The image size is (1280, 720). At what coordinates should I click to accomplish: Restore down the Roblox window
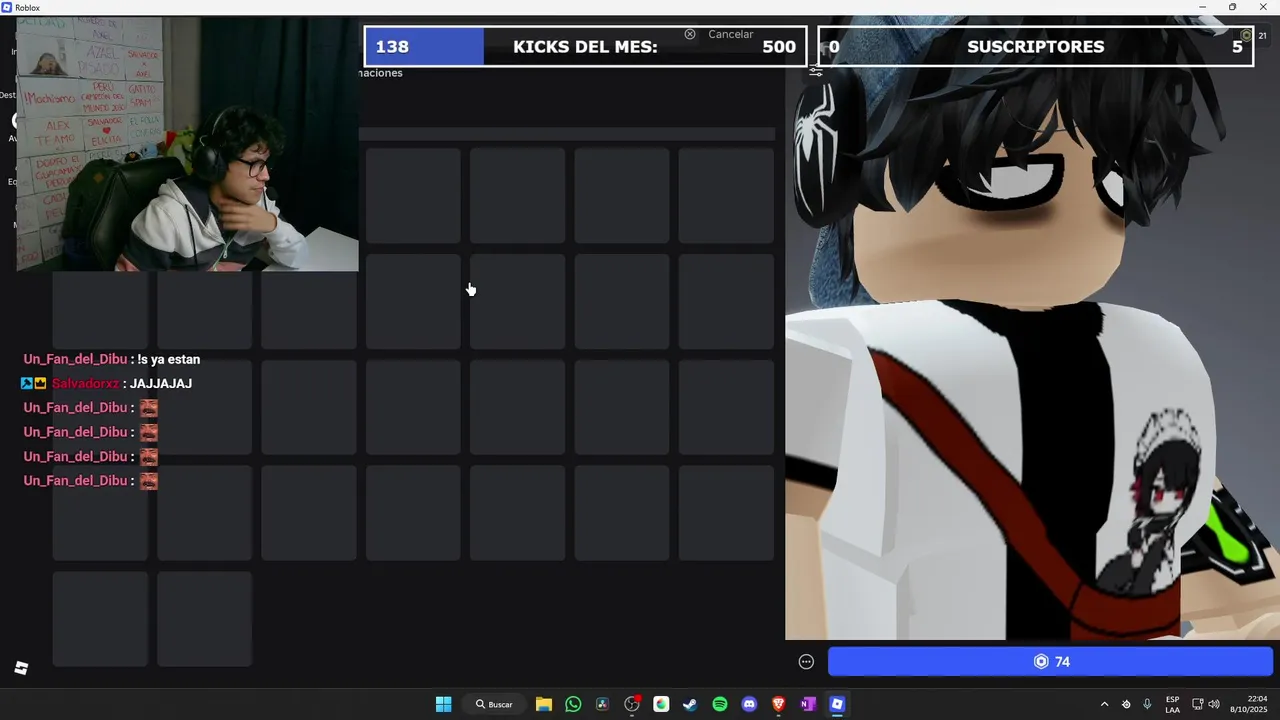[x=1232, y=7]
